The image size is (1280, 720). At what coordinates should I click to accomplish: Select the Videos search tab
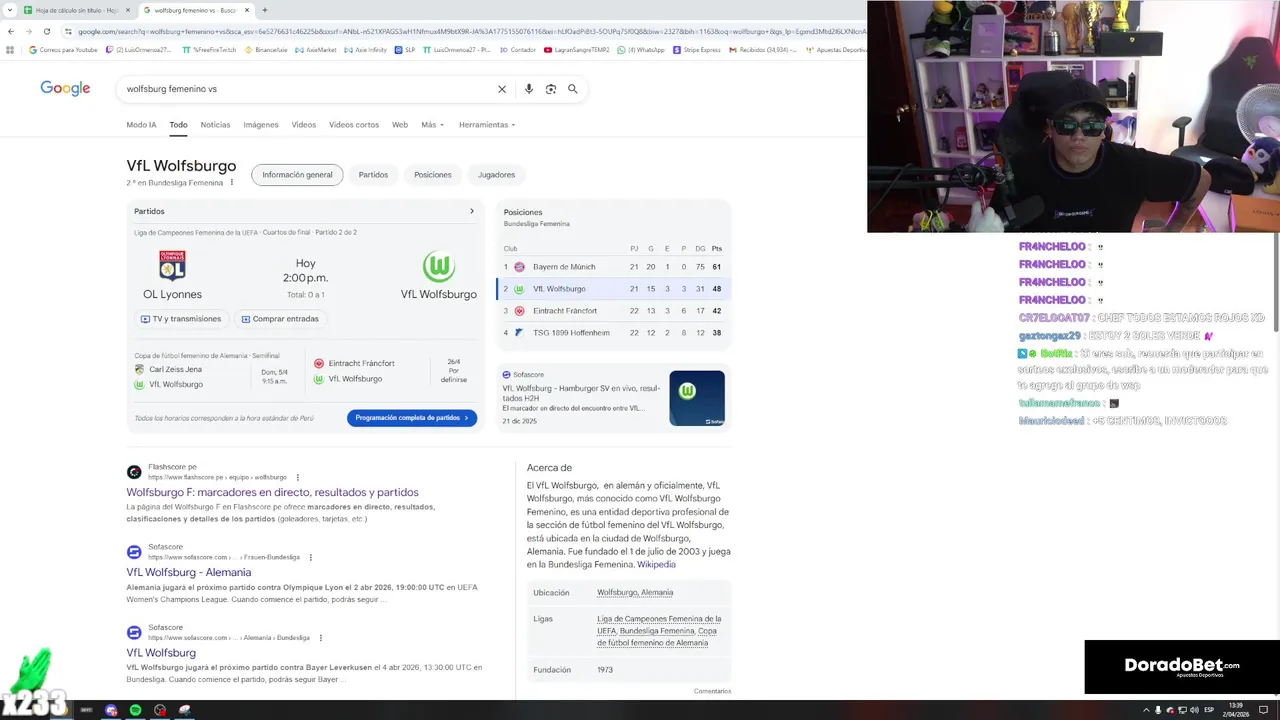304,125
